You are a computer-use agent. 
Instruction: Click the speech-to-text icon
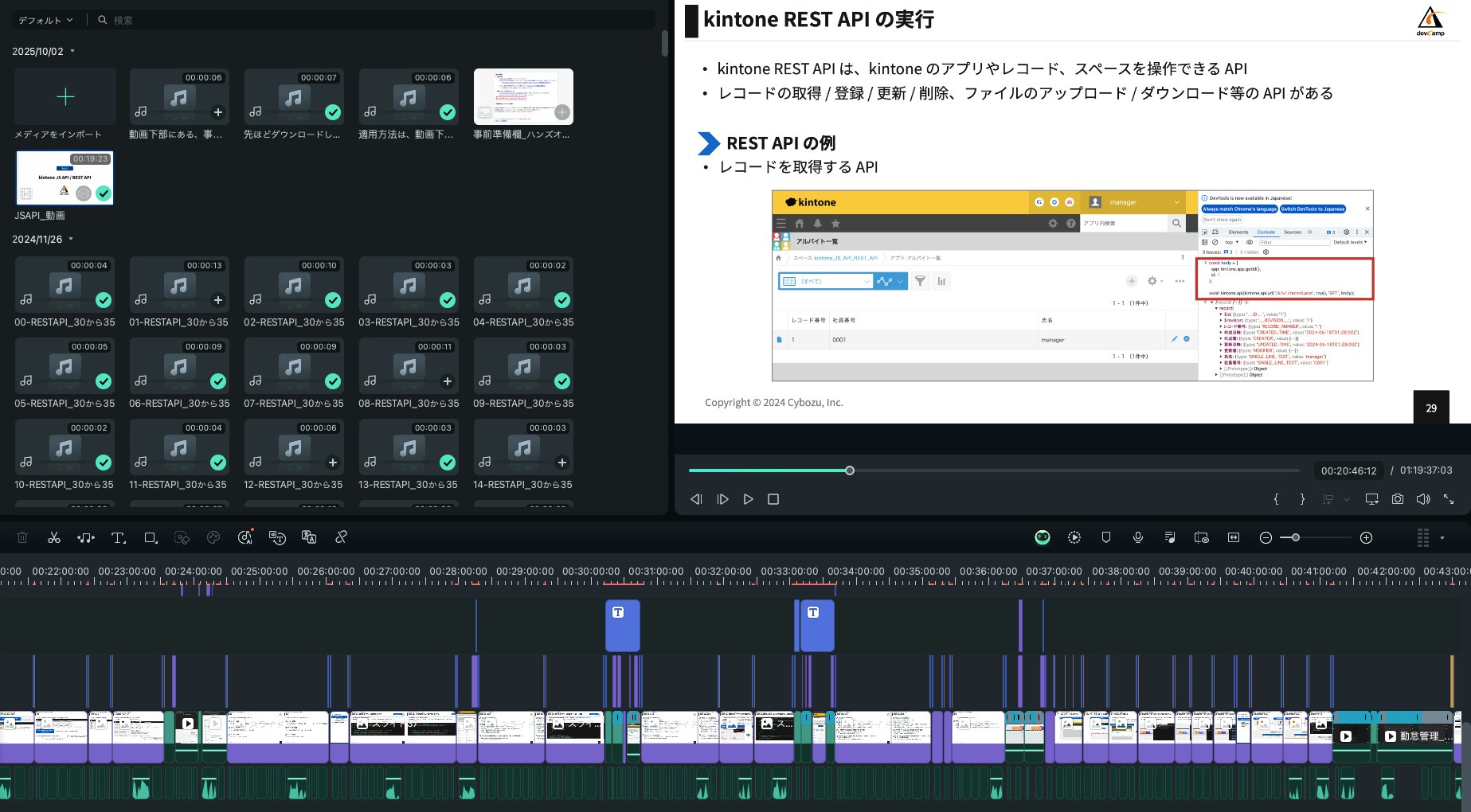coord(277,538)
